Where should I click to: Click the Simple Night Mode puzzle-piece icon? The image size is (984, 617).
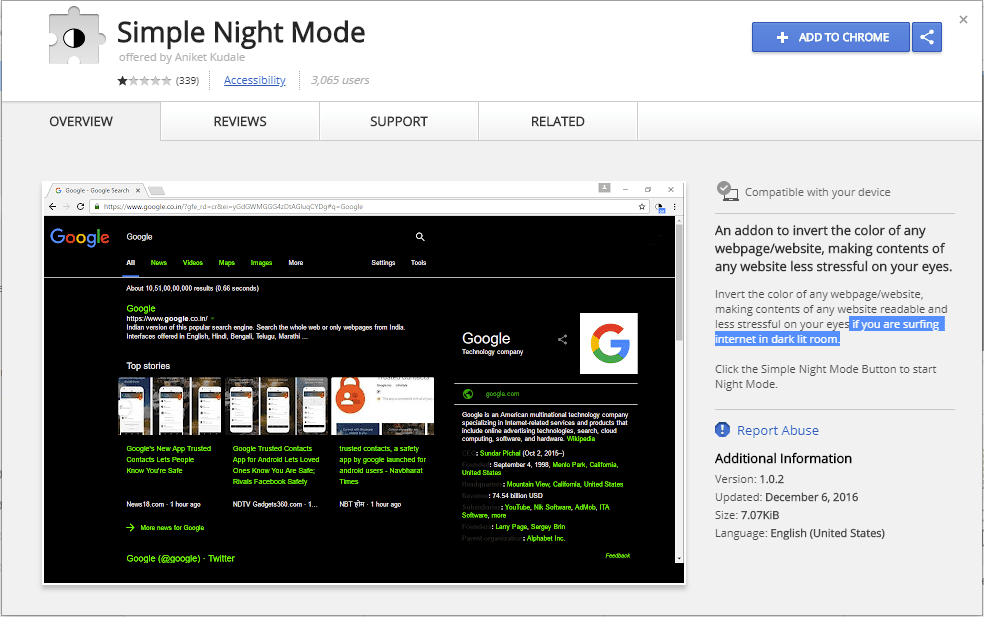click(x=75, y=36)
